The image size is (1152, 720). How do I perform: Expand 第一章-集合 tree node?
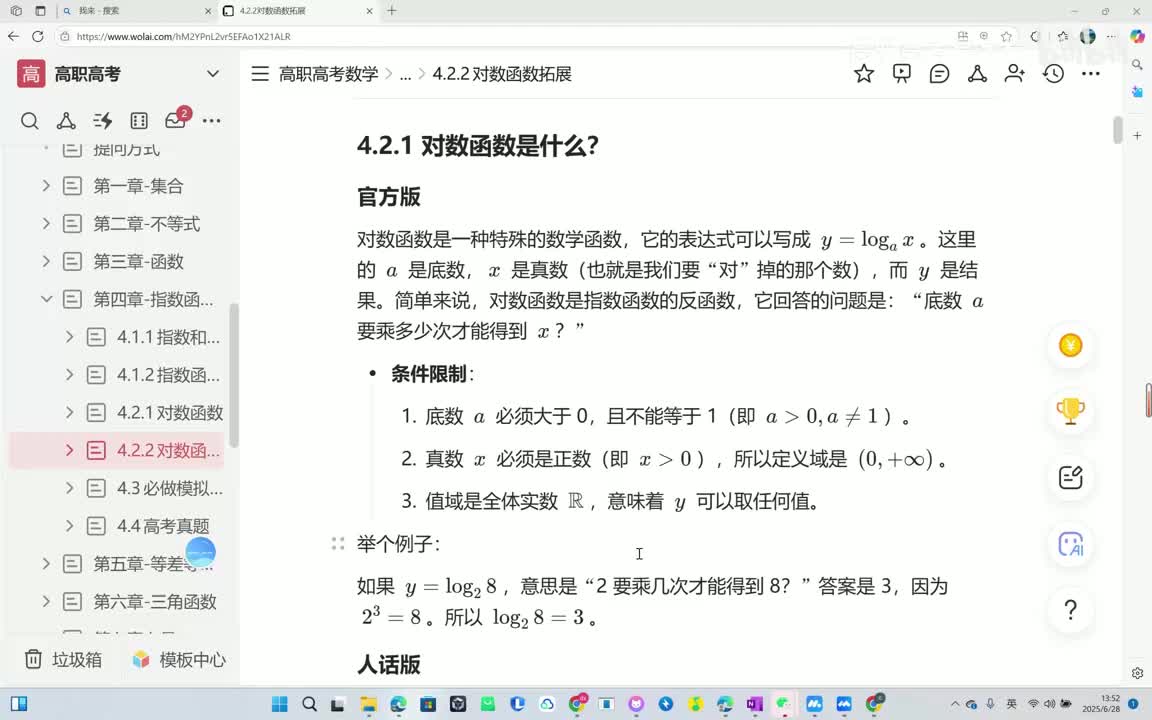(46, 186)
